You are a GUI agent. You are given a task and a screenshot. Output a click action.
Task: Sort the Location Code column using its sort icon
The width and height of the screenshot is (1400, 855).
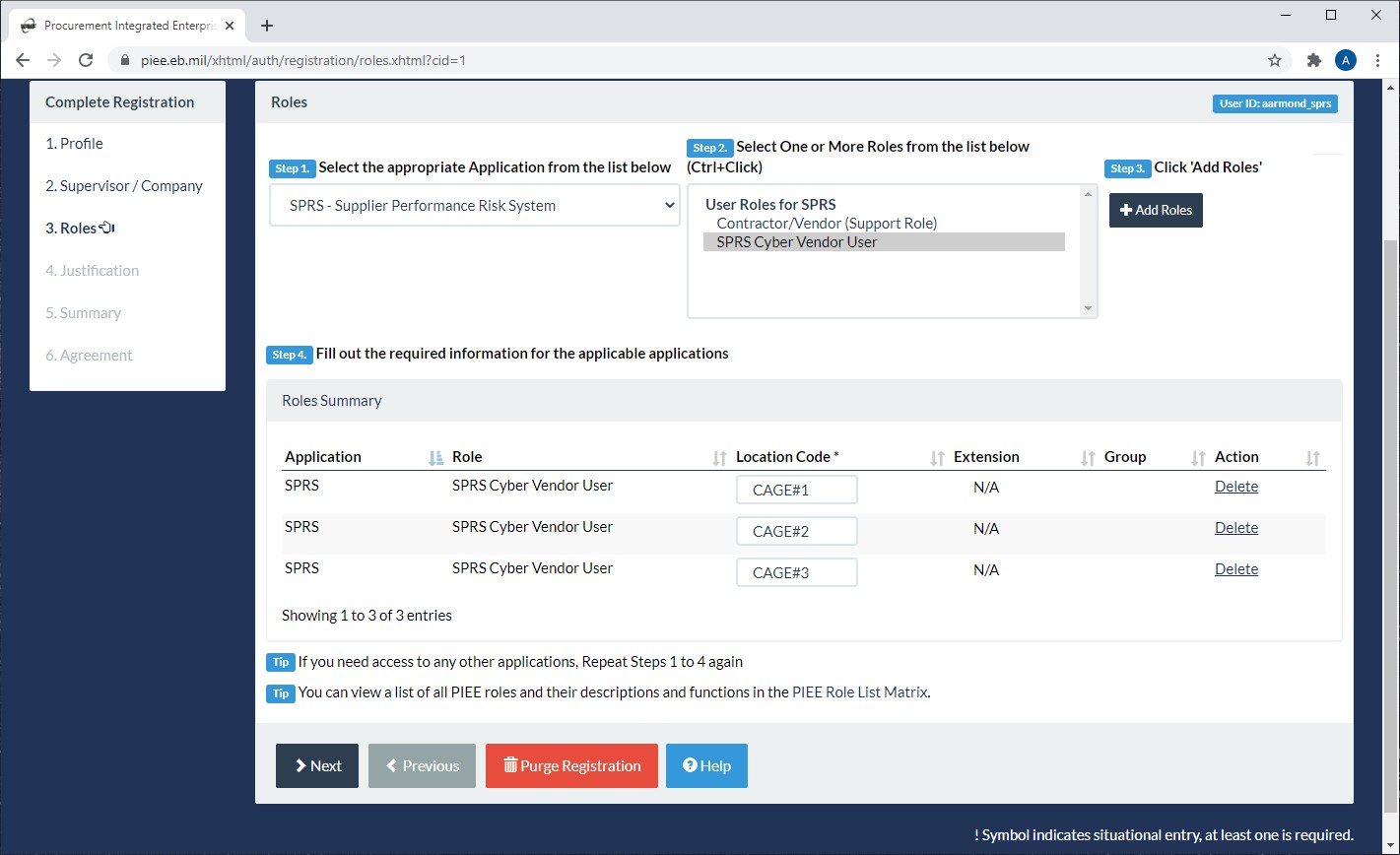937,457
